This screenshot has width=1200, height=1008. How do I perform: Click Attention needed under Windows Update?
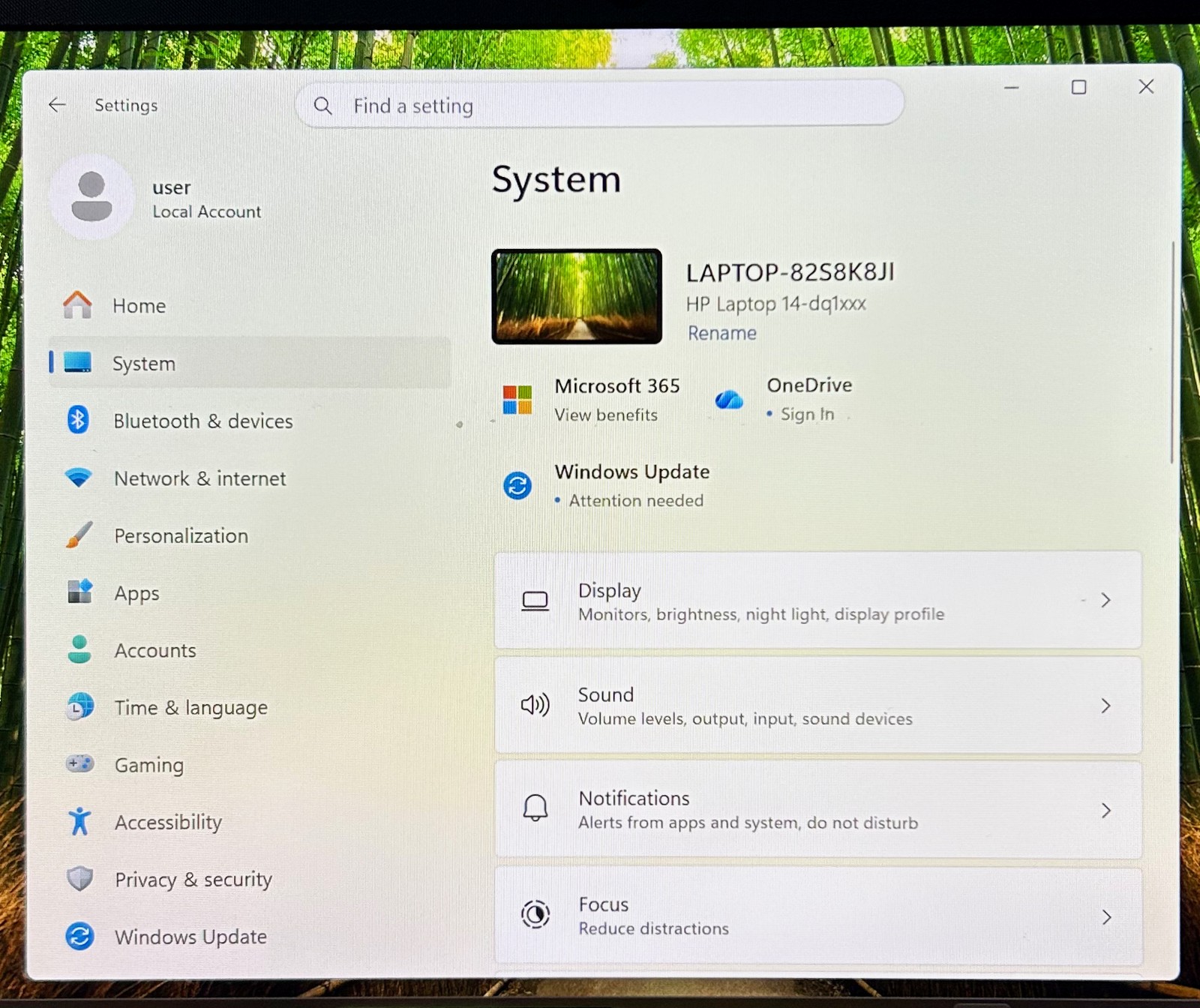(x=636, y=500)
